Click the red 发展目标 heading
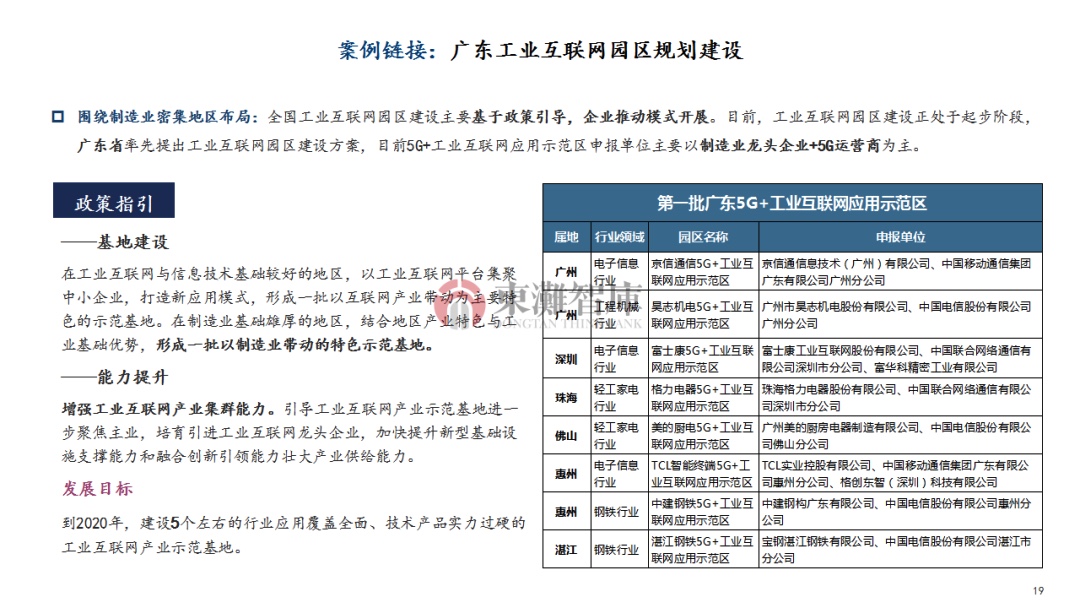The image size is (1080, 608). coord(98,489)
